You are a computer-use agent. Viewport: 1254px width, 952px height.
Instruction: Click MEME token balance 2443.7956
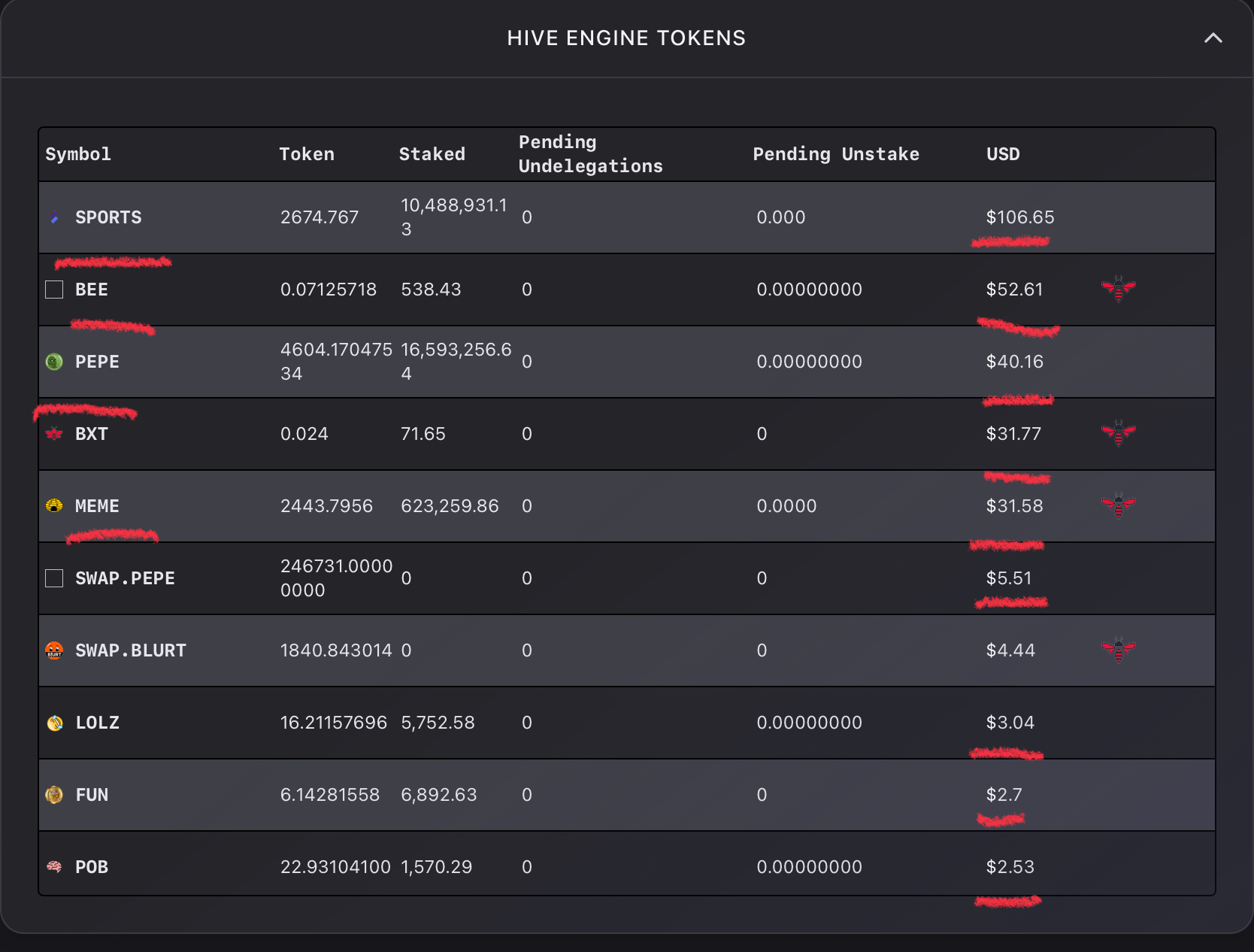pyautogui.click(x=326, y=506)
